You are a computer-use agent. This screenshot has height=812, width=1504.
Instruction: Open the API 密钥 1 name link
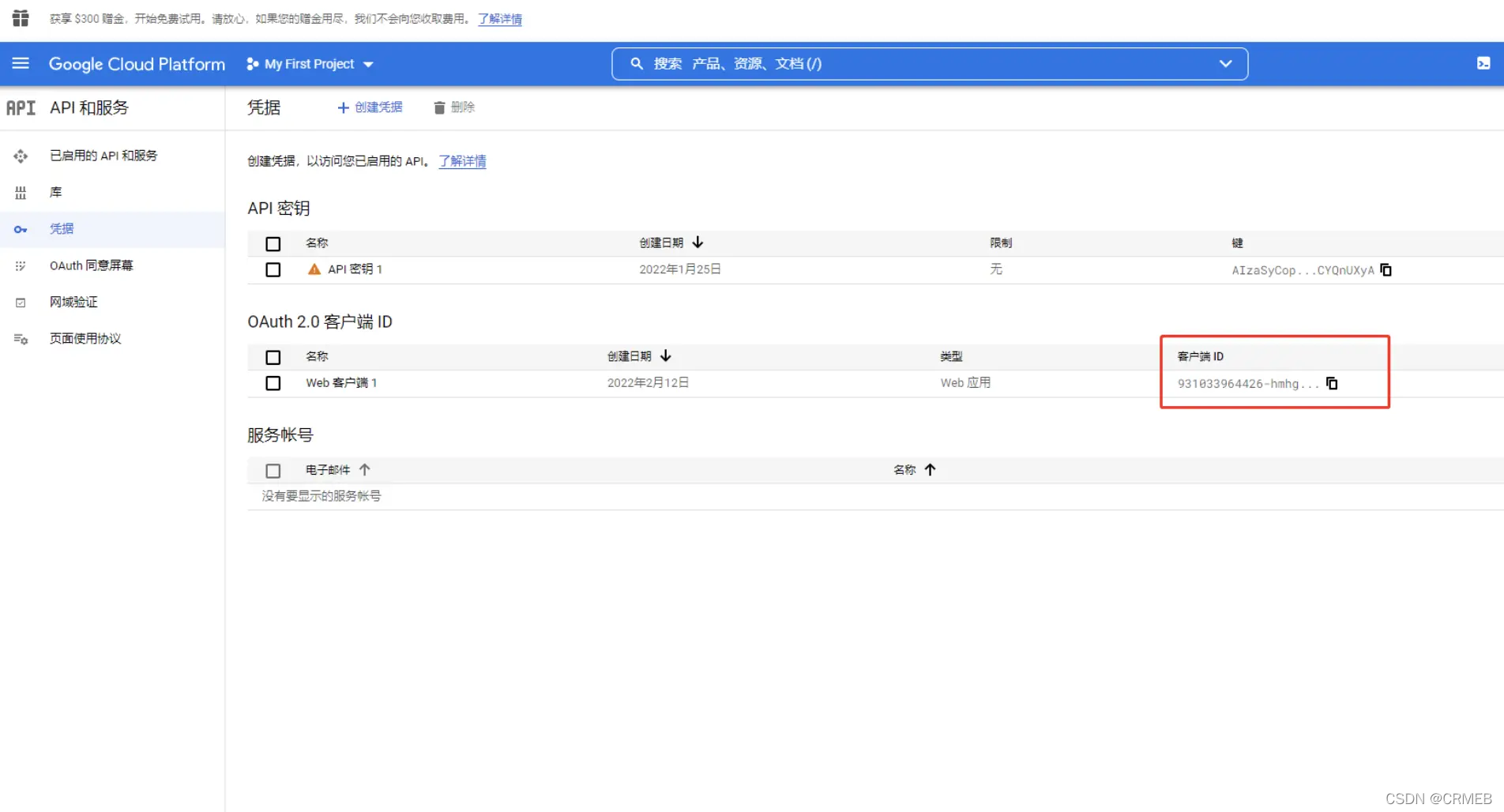point(355,269)
